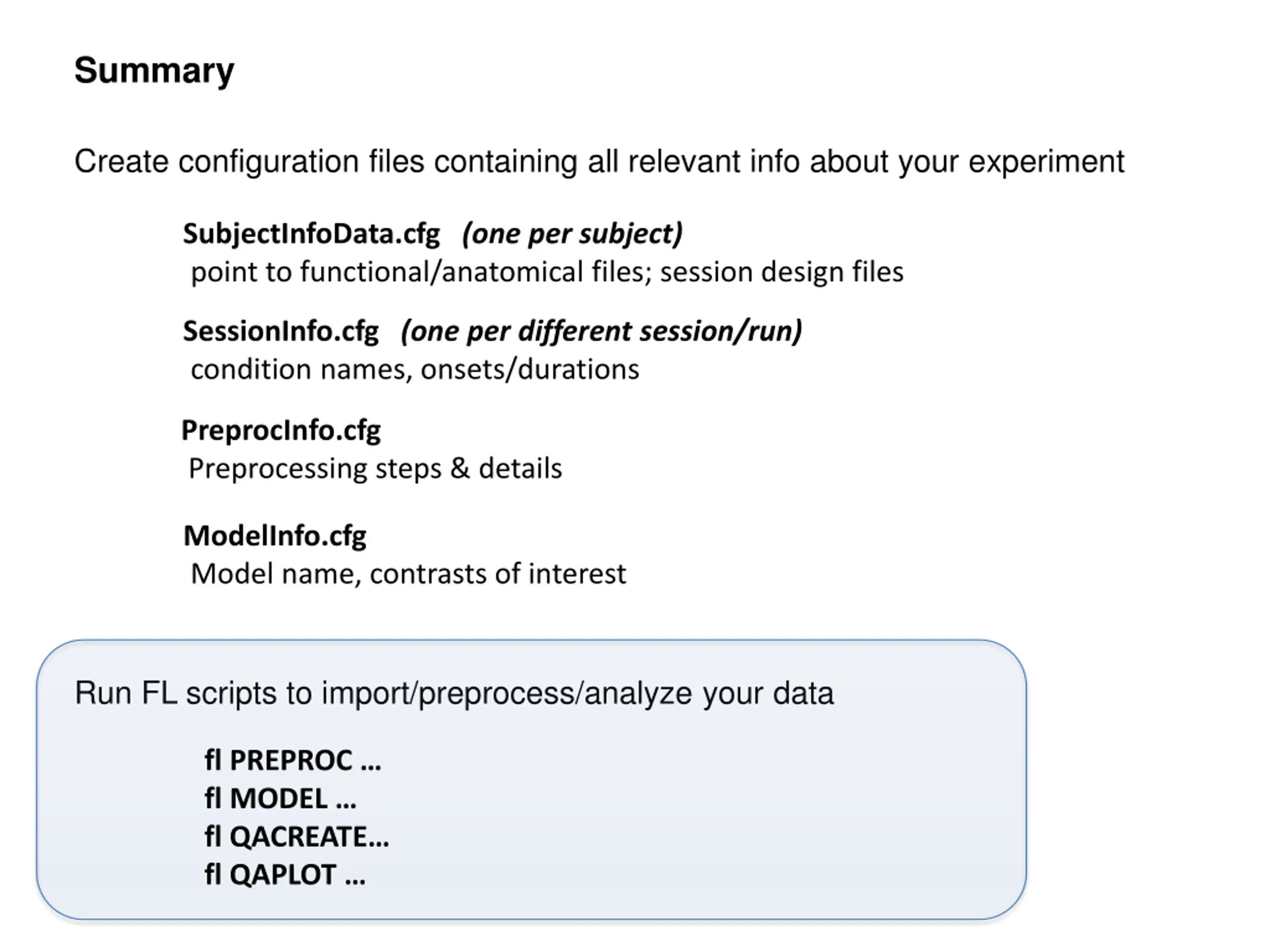The height and width of the screenshot is (952, 1270).
Task: Select the SubjectInfoData.cfg filename text
Action: click(311, 234)
